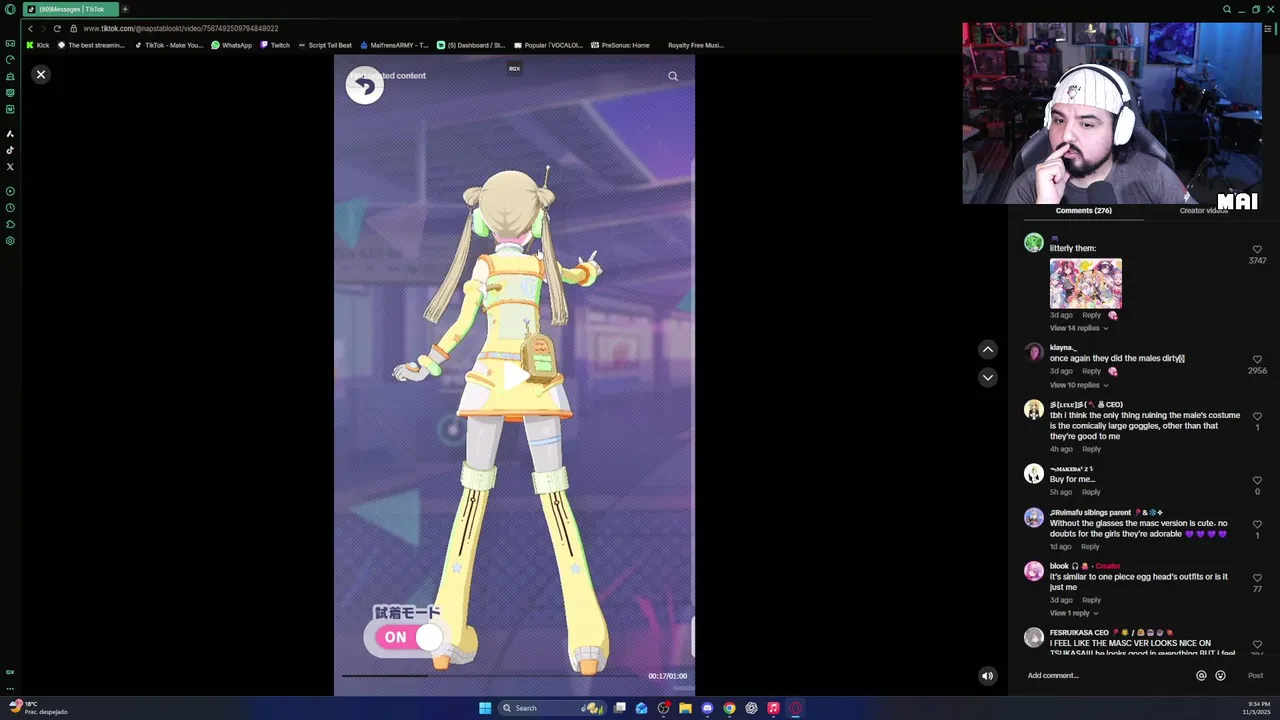Click the Post comment button

pyautogui.click(x=1255, y=676)
